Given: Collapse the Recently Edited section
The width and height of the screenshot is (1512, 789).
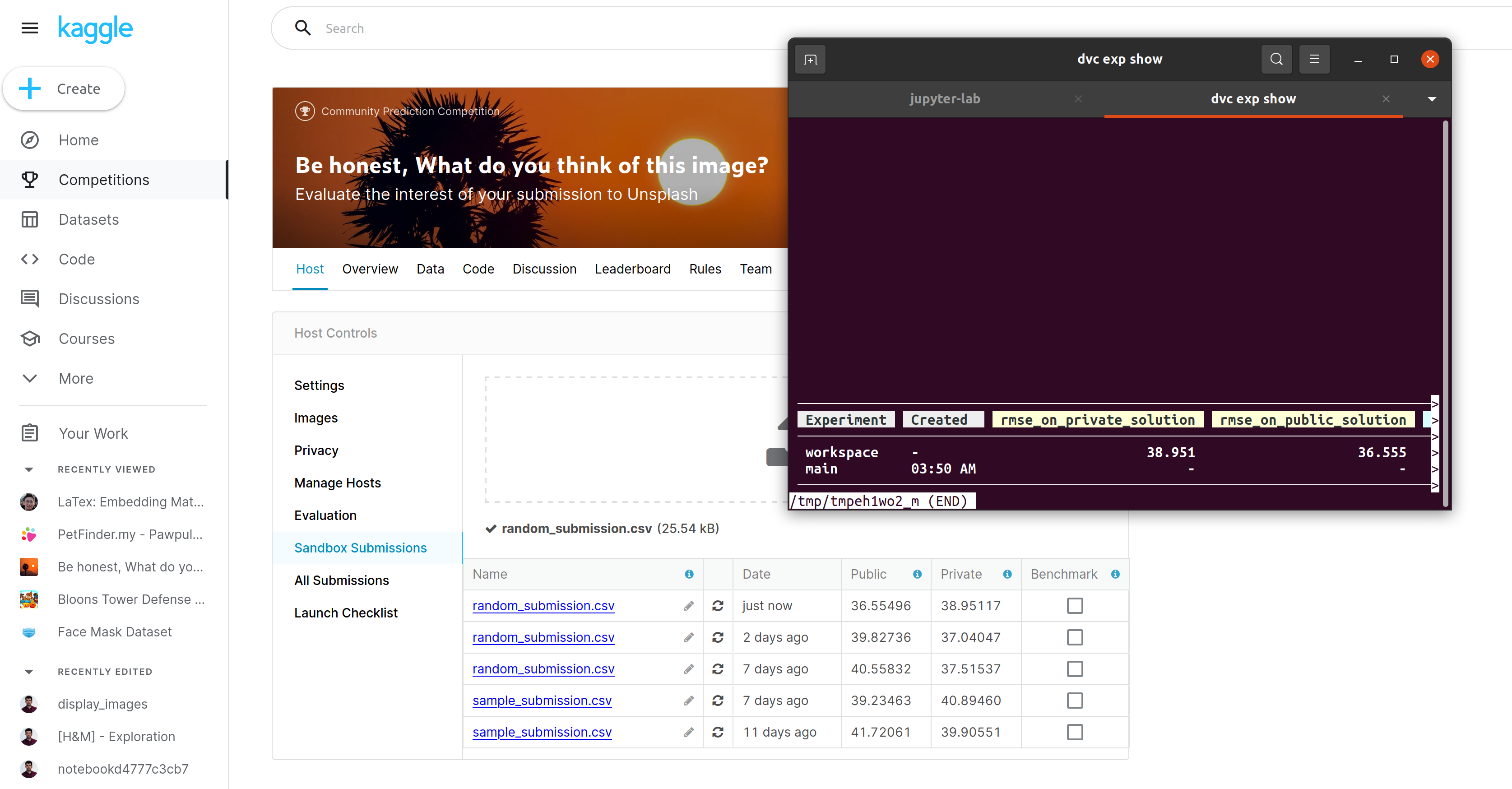Looking at the screenshot, I should 29,672.
